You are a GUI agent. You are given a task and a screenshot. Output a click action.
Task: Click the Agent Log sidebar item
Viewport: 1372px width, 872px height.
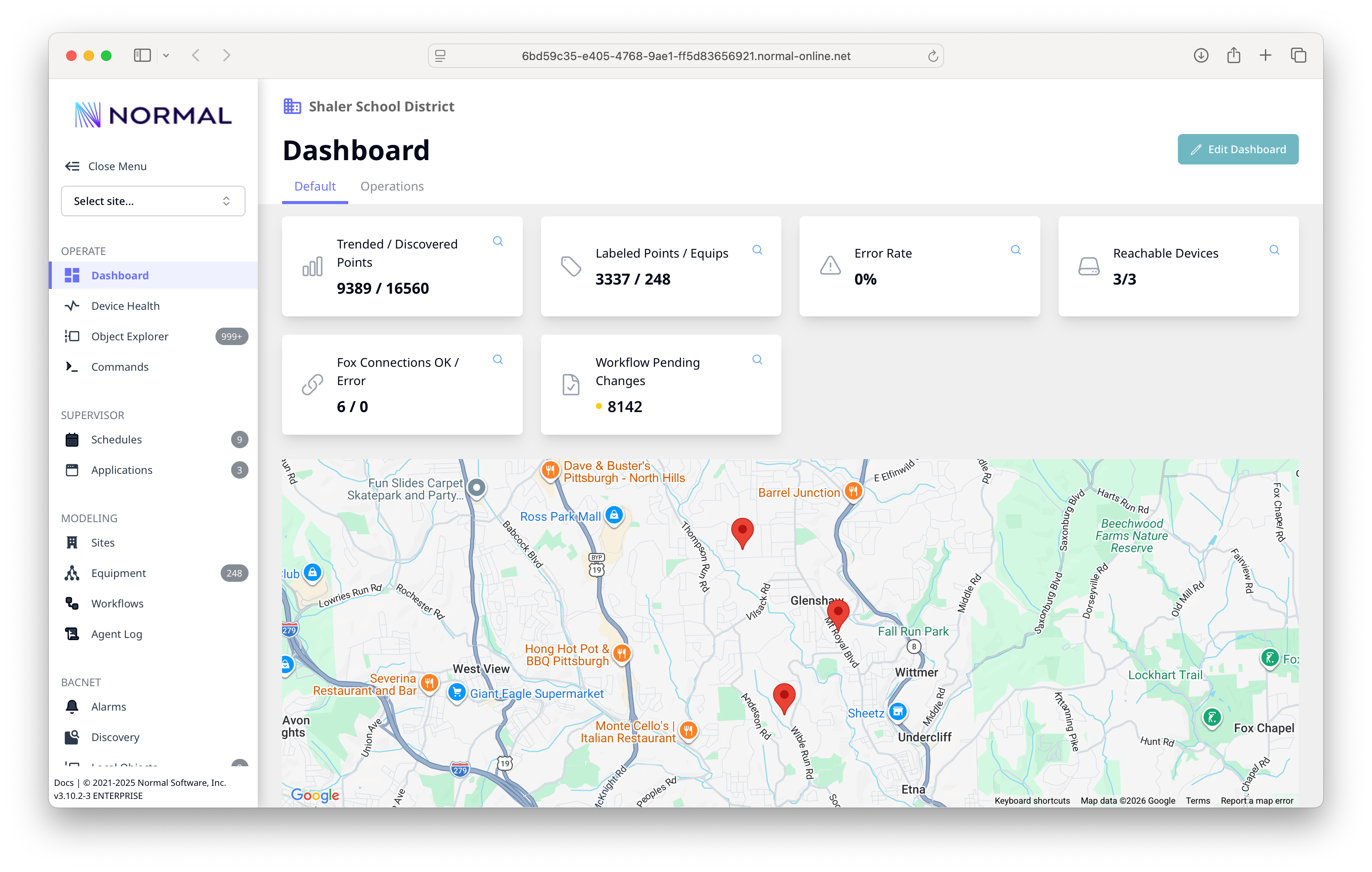(x=117, y=634)
